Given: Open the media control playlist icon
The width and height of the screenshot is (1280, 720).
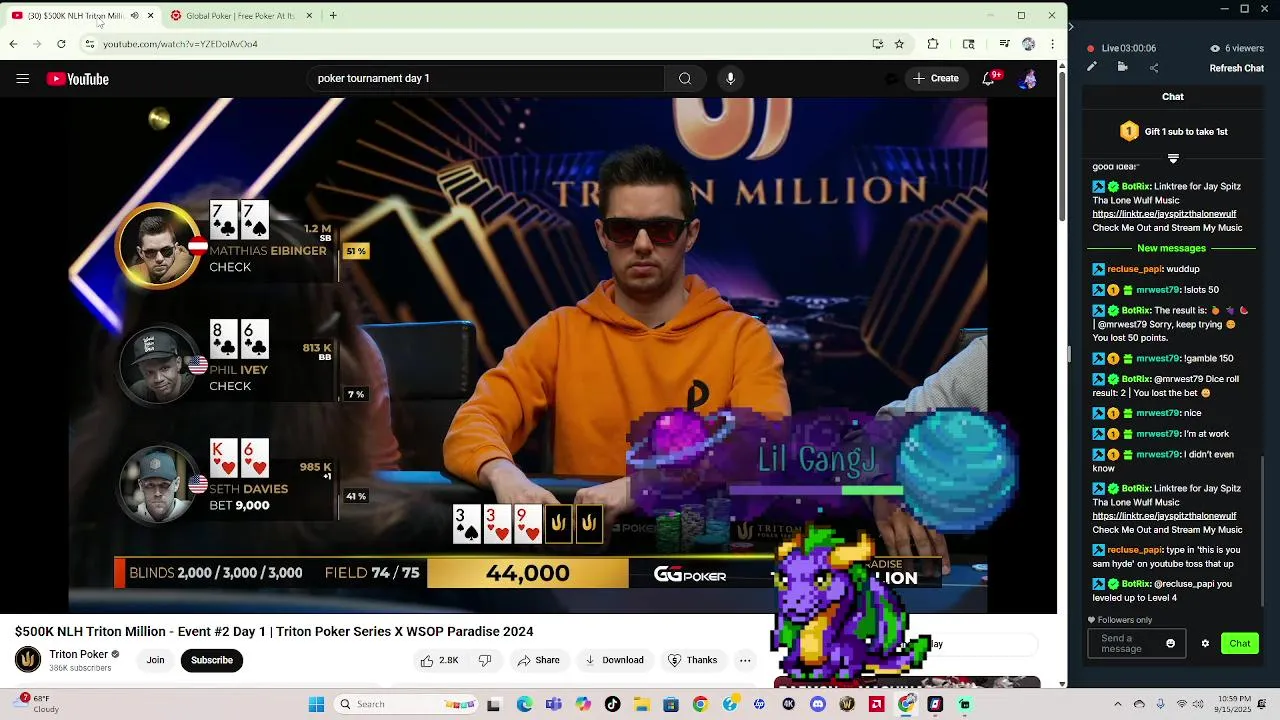Looking at the screenshot, I should pos(1004,44).
